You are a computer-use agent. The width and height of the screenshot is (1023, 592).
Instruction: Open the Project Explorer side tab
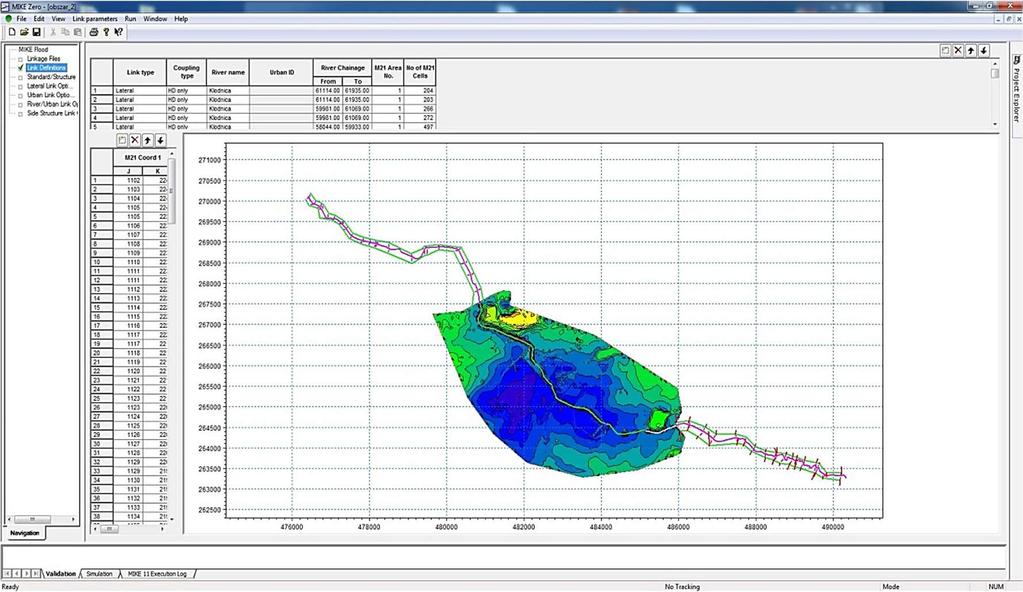(1016, 94)
